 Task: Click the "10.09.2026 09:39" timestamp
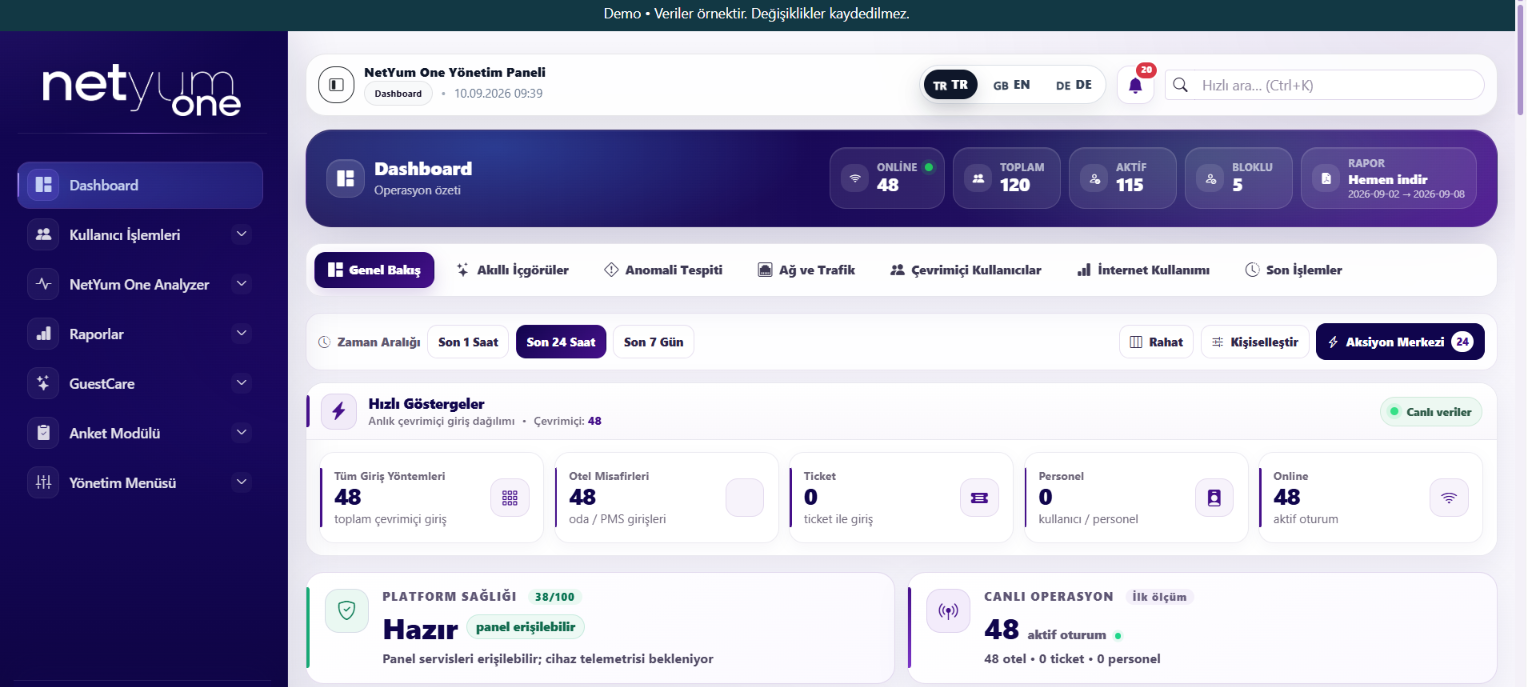[498, 94]
